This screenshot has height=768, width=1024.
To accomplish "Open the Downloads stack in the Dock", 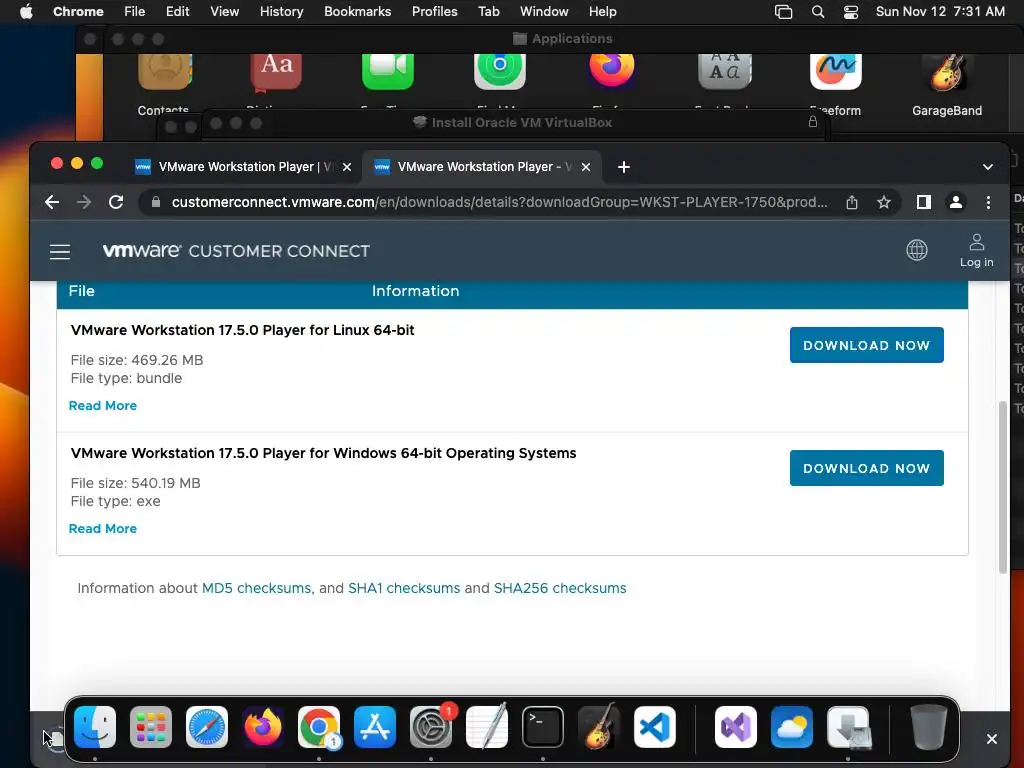I will tap(848, 727).
